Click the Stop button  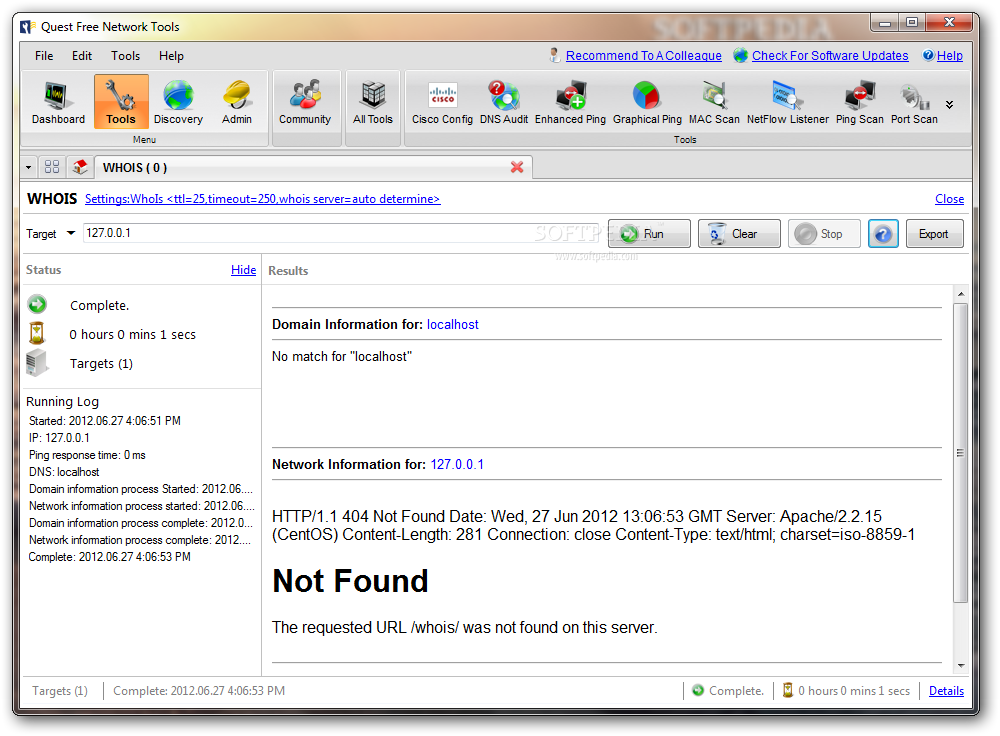(x=824, y=233)
